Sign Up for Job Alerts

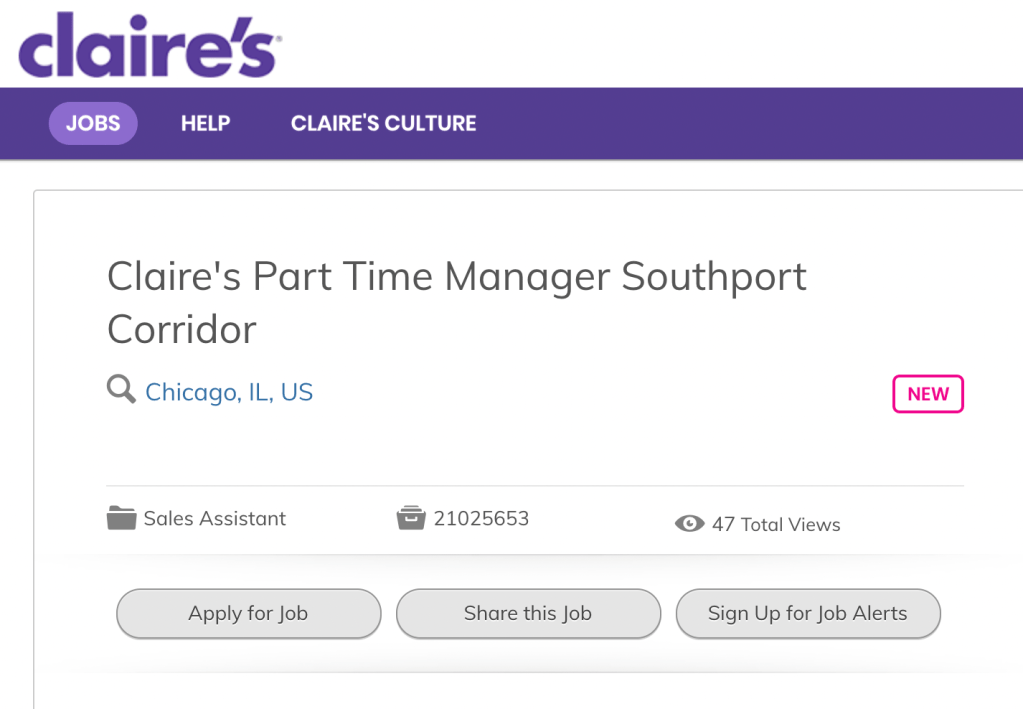pyautogui.click(x=807, y=614)
